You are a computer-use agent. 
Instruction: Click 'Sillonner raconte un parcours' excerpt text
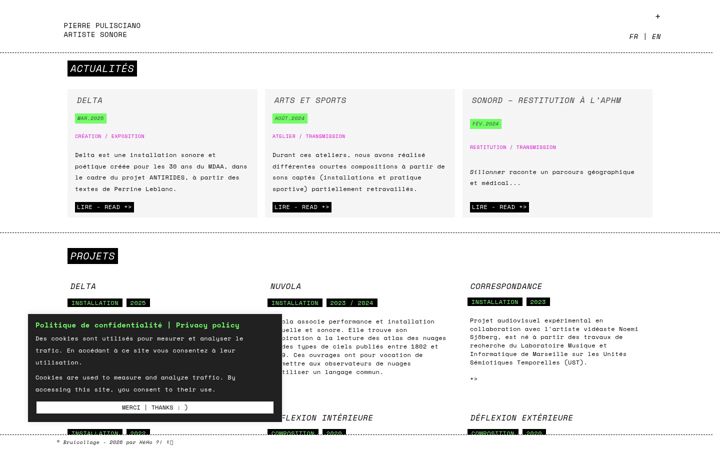click(x=551, y=177)
